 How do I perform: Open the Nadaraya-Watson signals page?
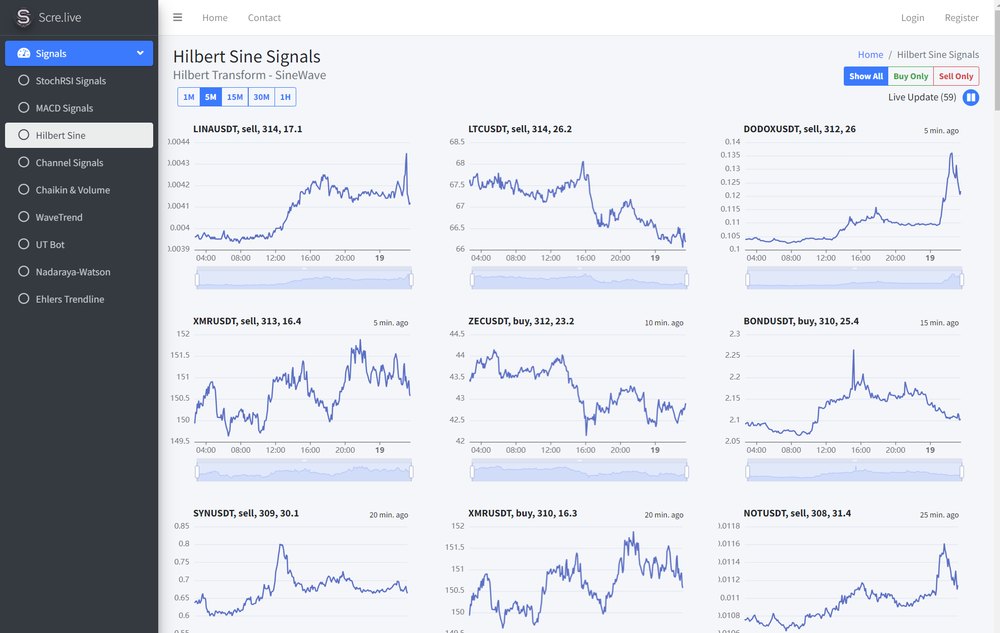click(73, 272)
